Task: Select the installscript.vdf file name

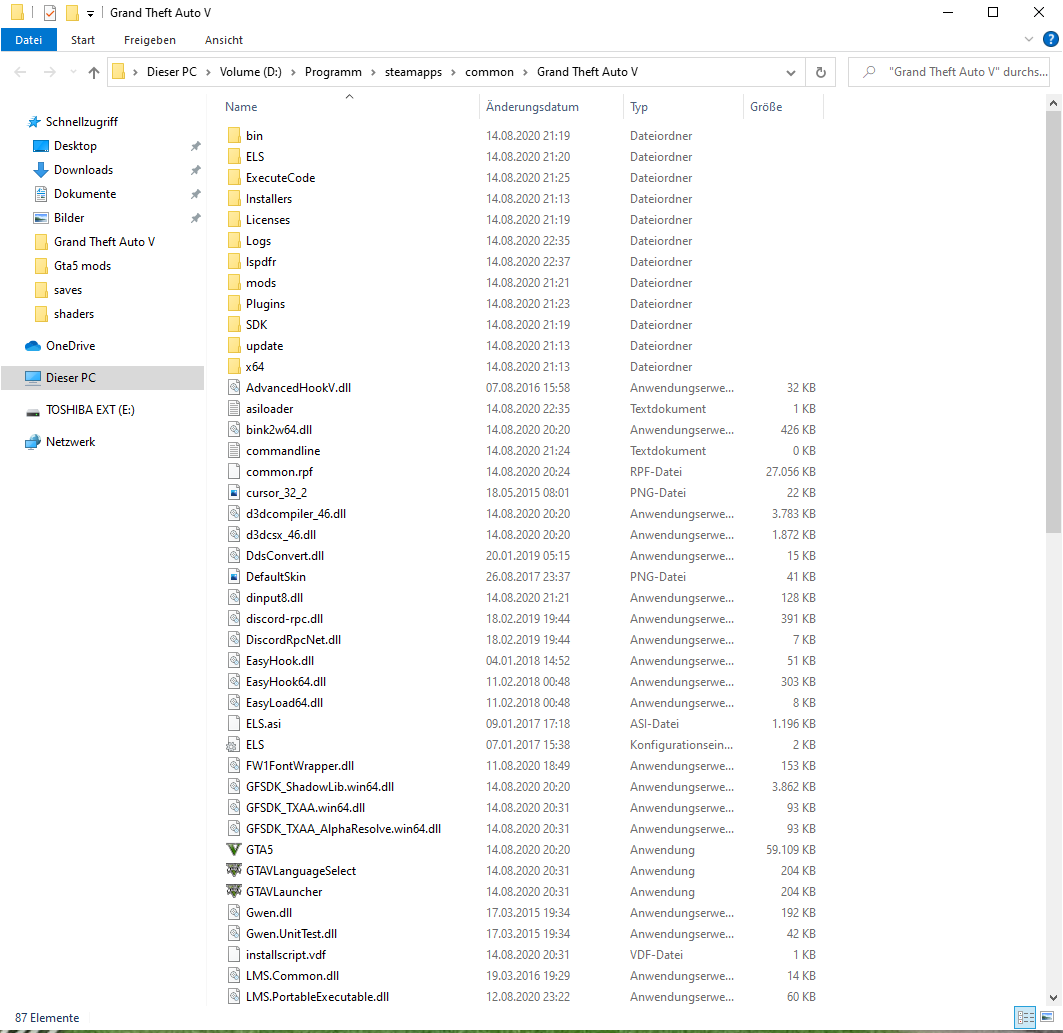Action: tap(285, 954)
